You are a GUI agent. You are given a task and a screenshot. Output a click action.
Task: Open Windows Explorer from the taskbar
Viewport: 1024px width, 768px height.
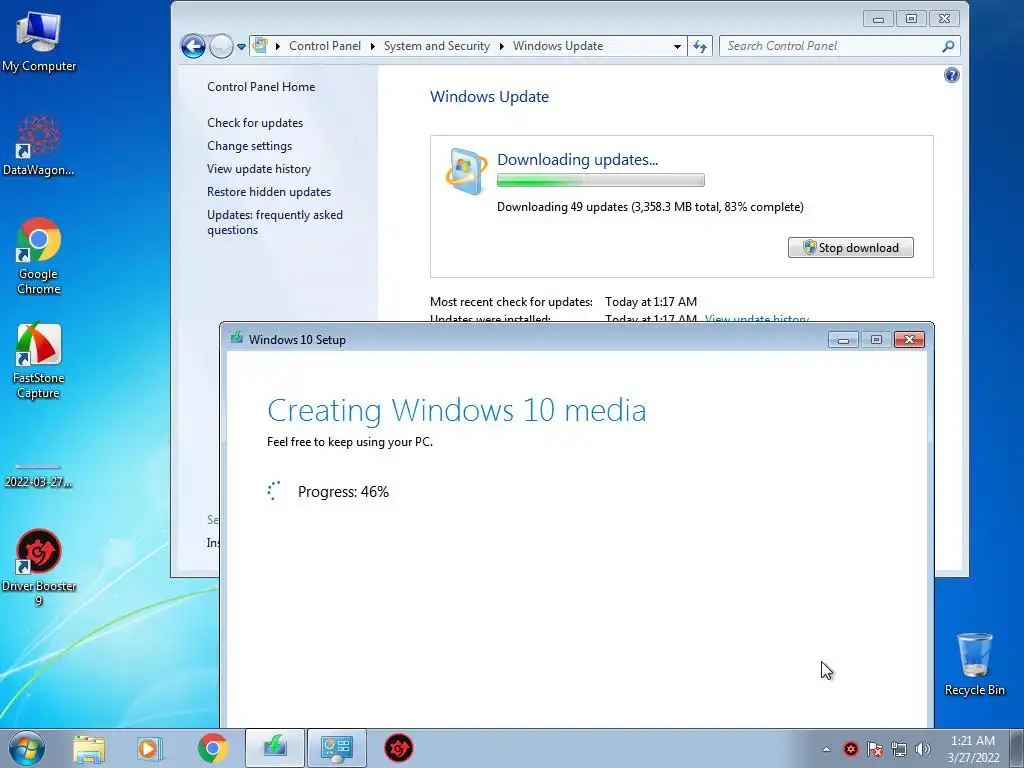click(x=89, y=748)
